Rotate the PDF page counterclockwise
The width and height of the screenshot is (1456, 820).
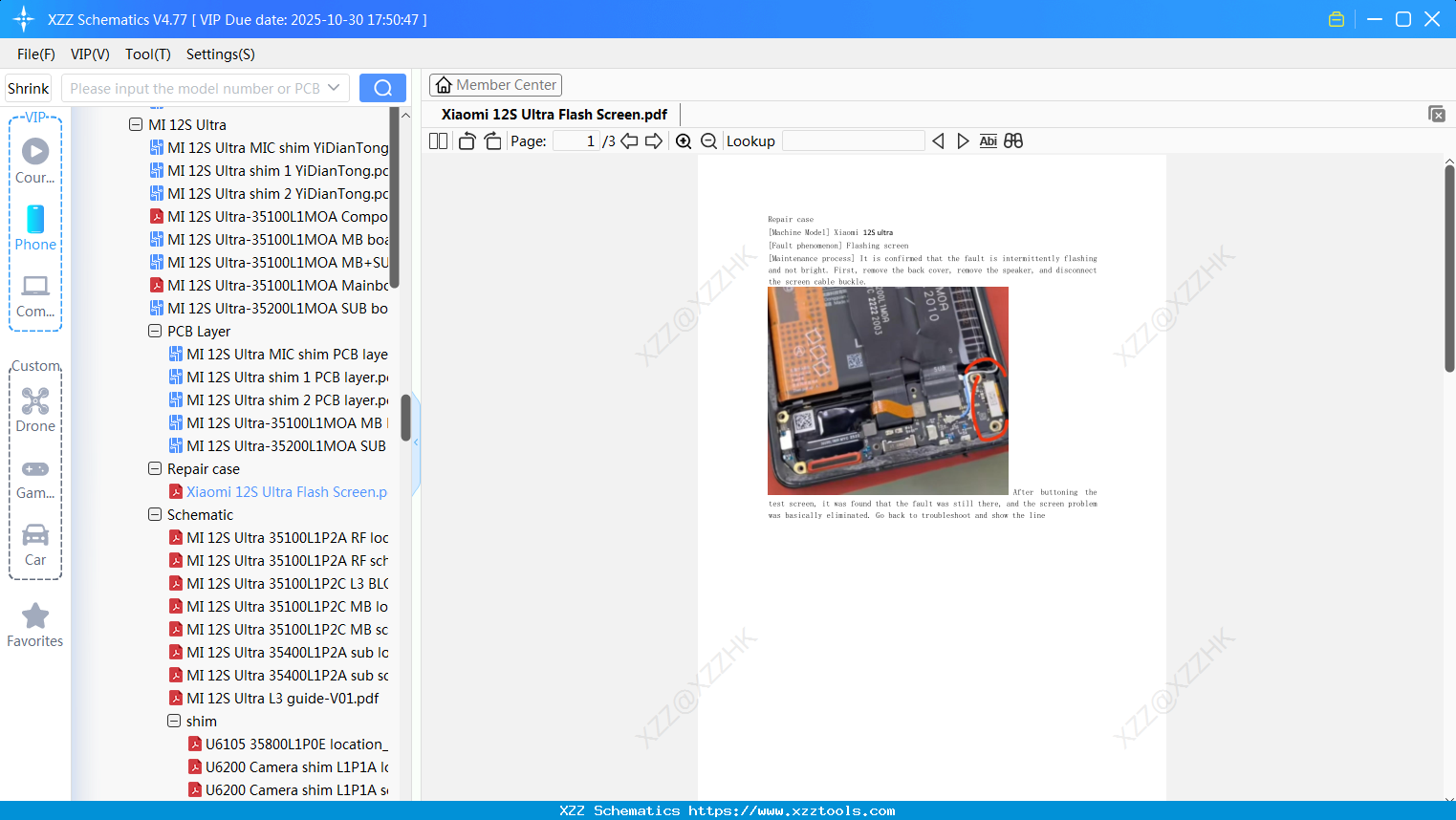tap(467, 141)
